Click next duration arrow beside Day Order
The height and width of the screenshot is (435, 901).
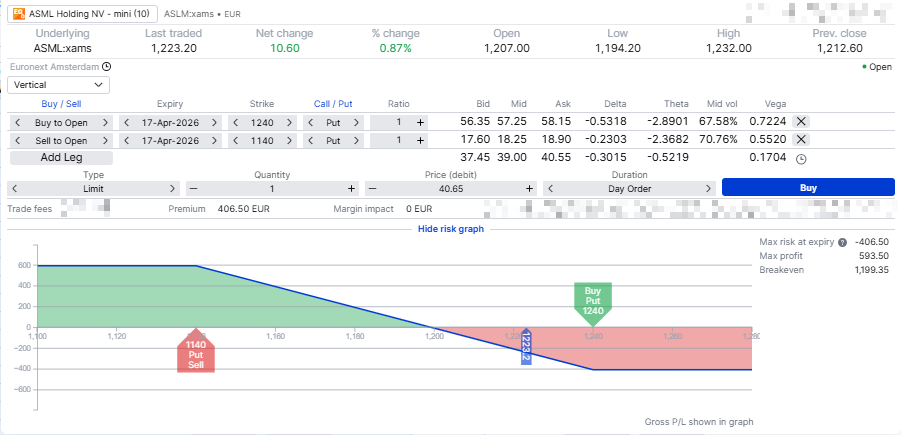(708, 188)
